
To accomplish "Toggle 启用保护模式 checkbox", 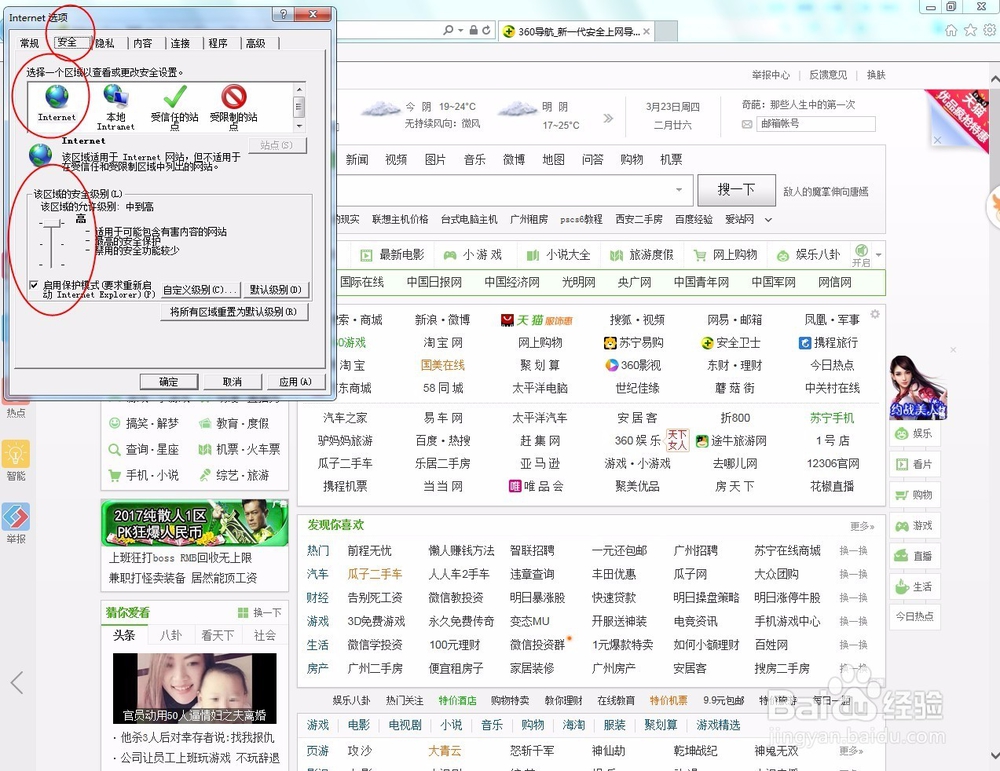I will (x=34, y=285).
